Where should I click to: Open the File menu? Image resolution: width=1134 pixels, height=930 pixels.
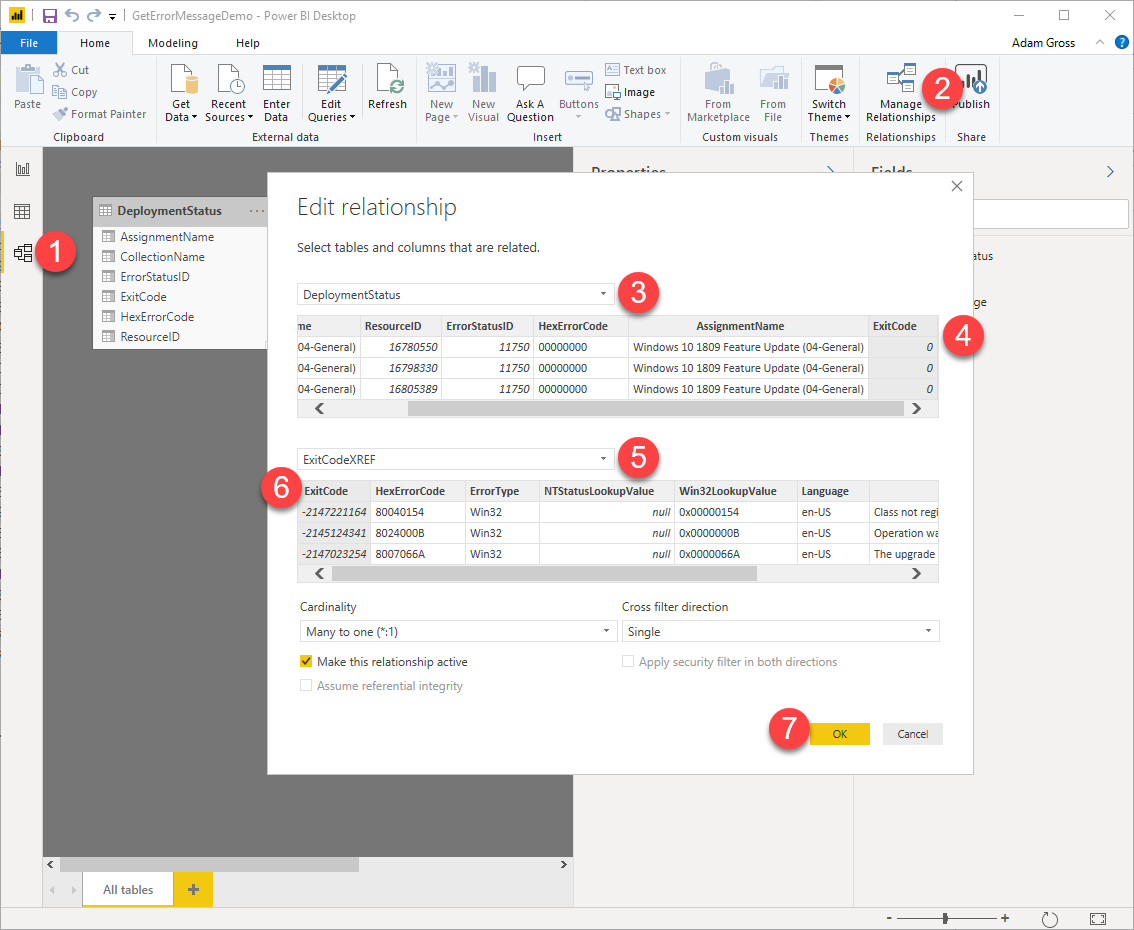point(29,43)
